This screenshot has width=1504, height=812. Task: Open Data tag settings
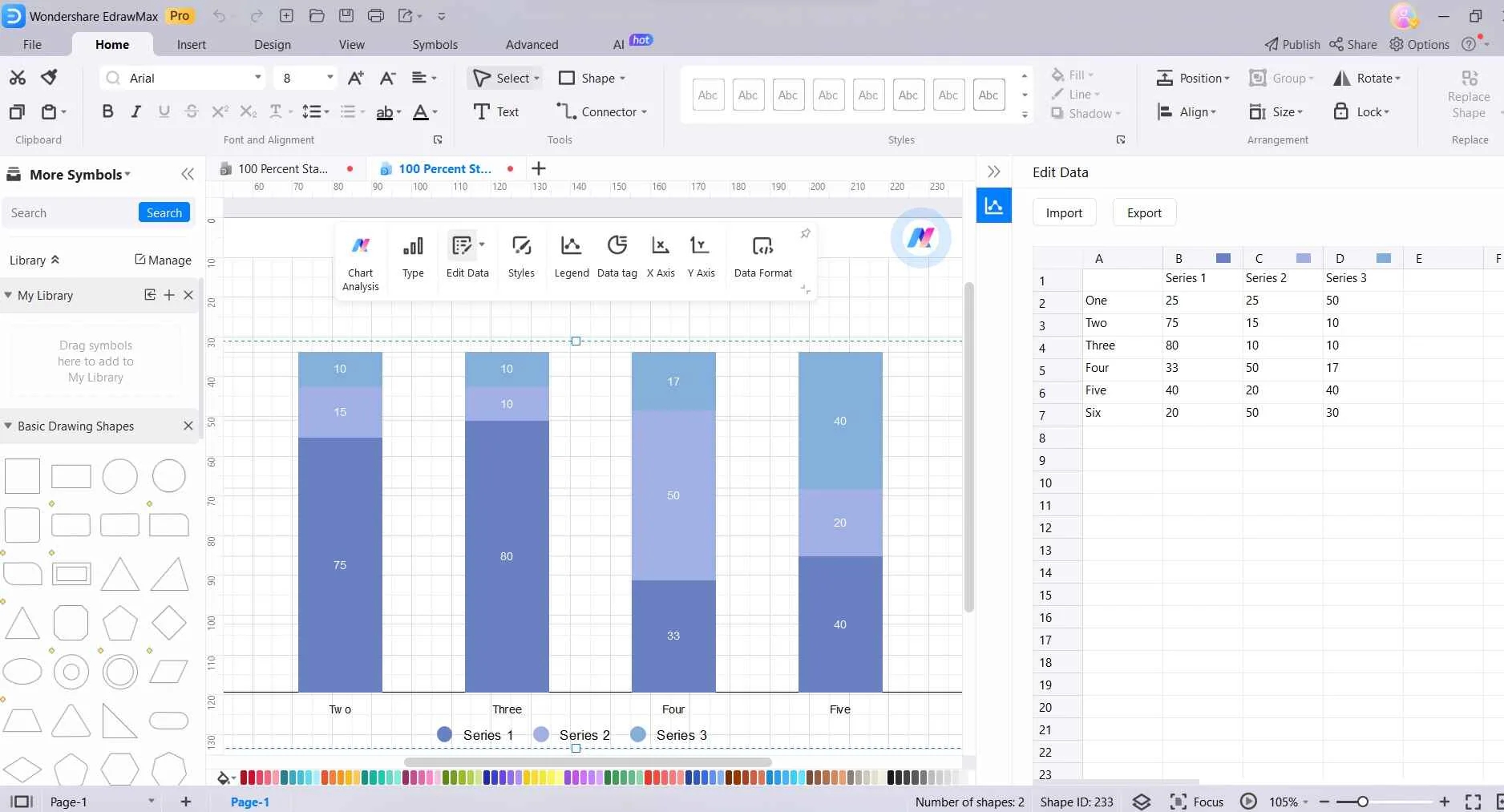pos(617,257)
